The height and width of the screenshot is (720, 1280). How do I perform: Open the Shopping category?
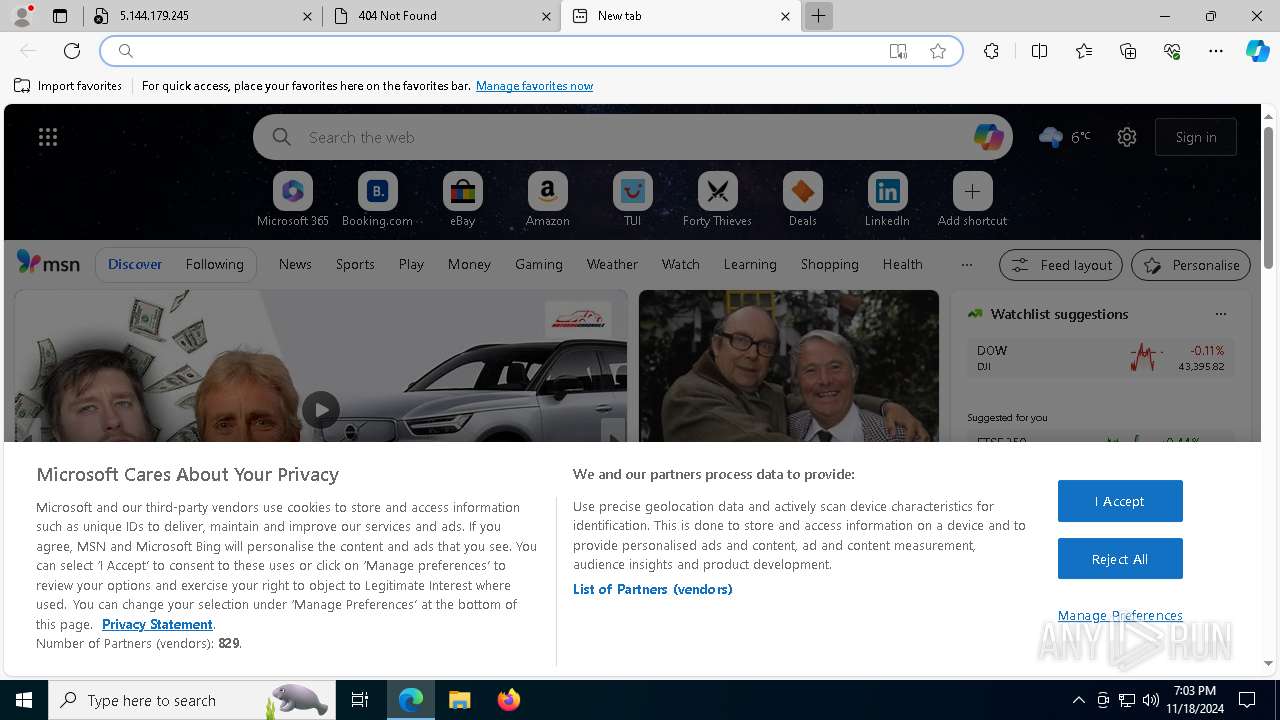point(830,264)
